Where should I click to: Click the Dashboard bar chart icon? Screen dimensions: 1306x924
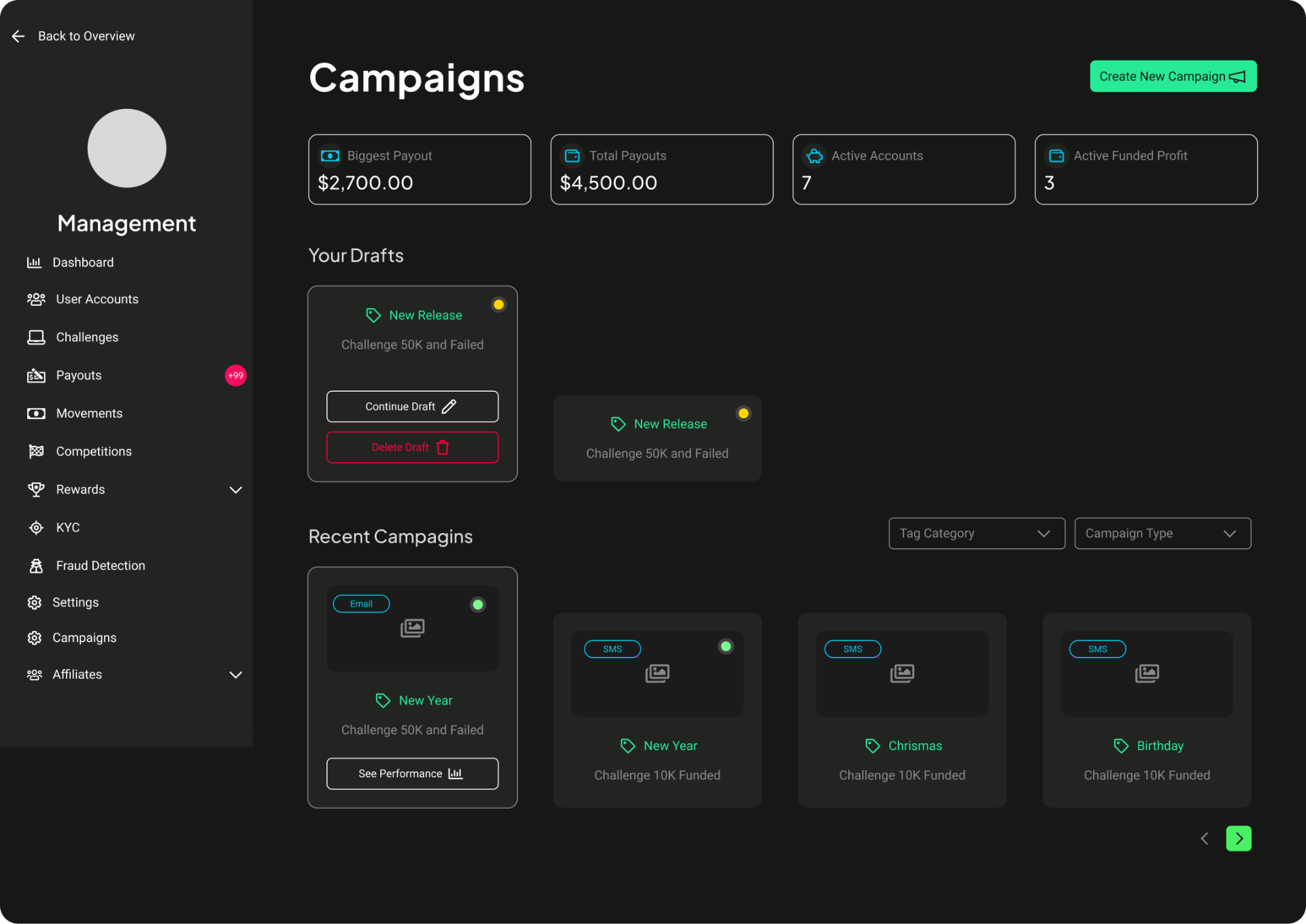(x=34, y=262)
